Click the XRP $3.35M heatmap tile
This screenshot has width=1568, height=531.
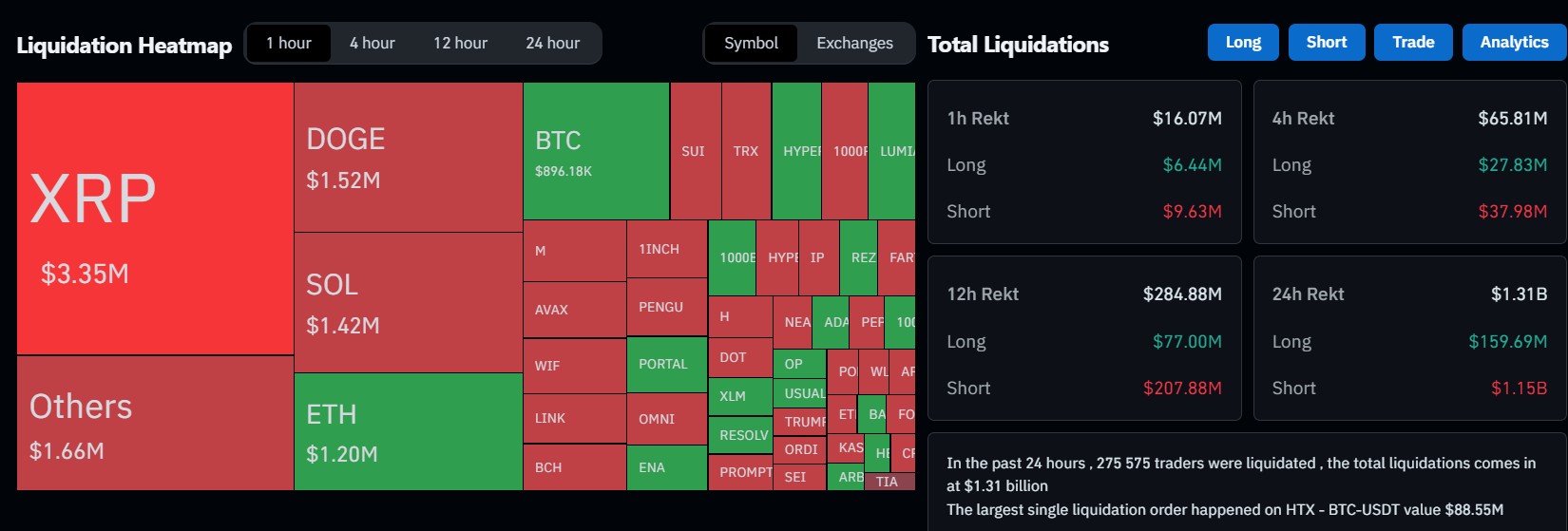click(155, 218)
